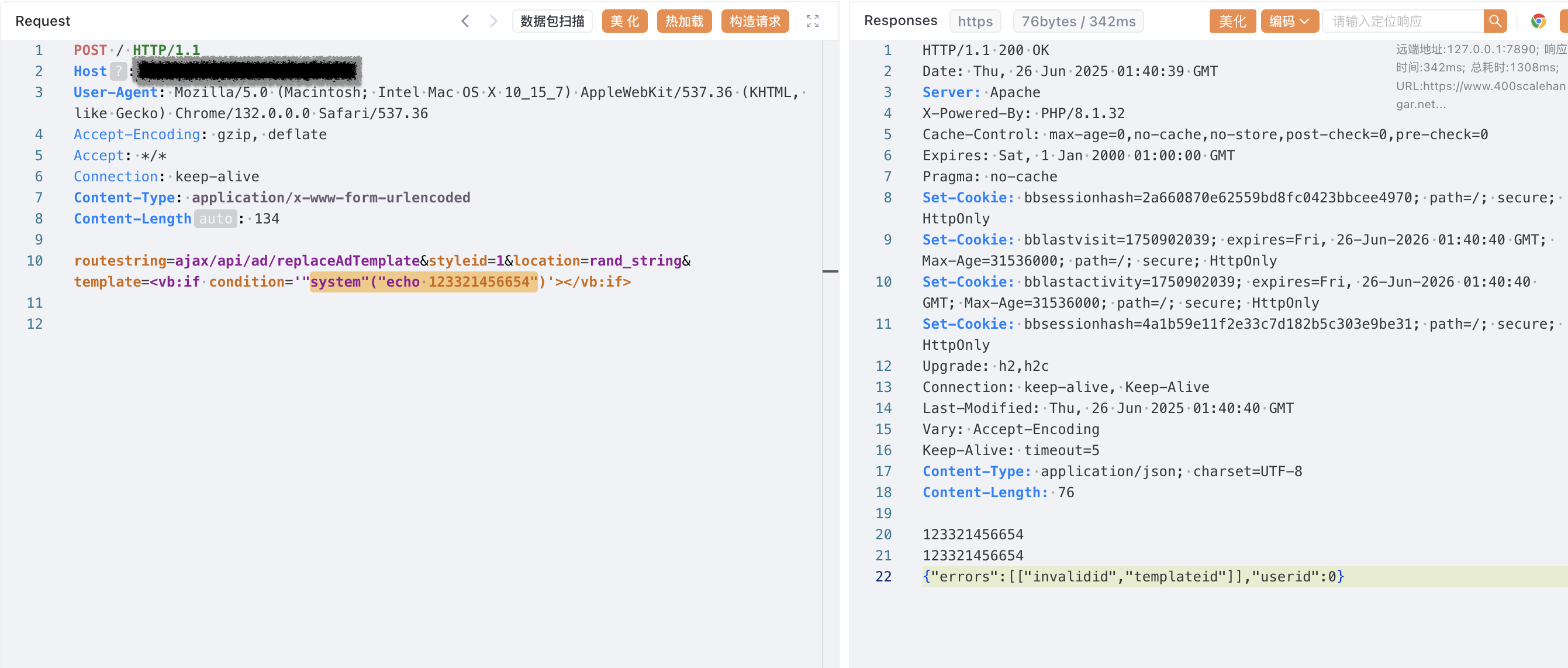The image size is (1568, 668).
Task: Click the 数据包扫描 packet scan button
Action: click(x=551, y=21)
